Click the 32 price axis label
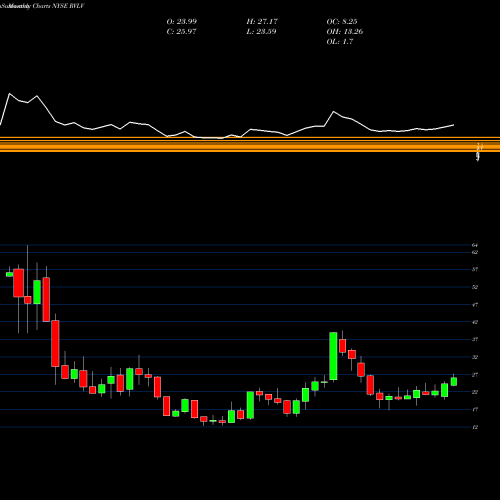This screenshot has width=500, height=500. point(475,357)
